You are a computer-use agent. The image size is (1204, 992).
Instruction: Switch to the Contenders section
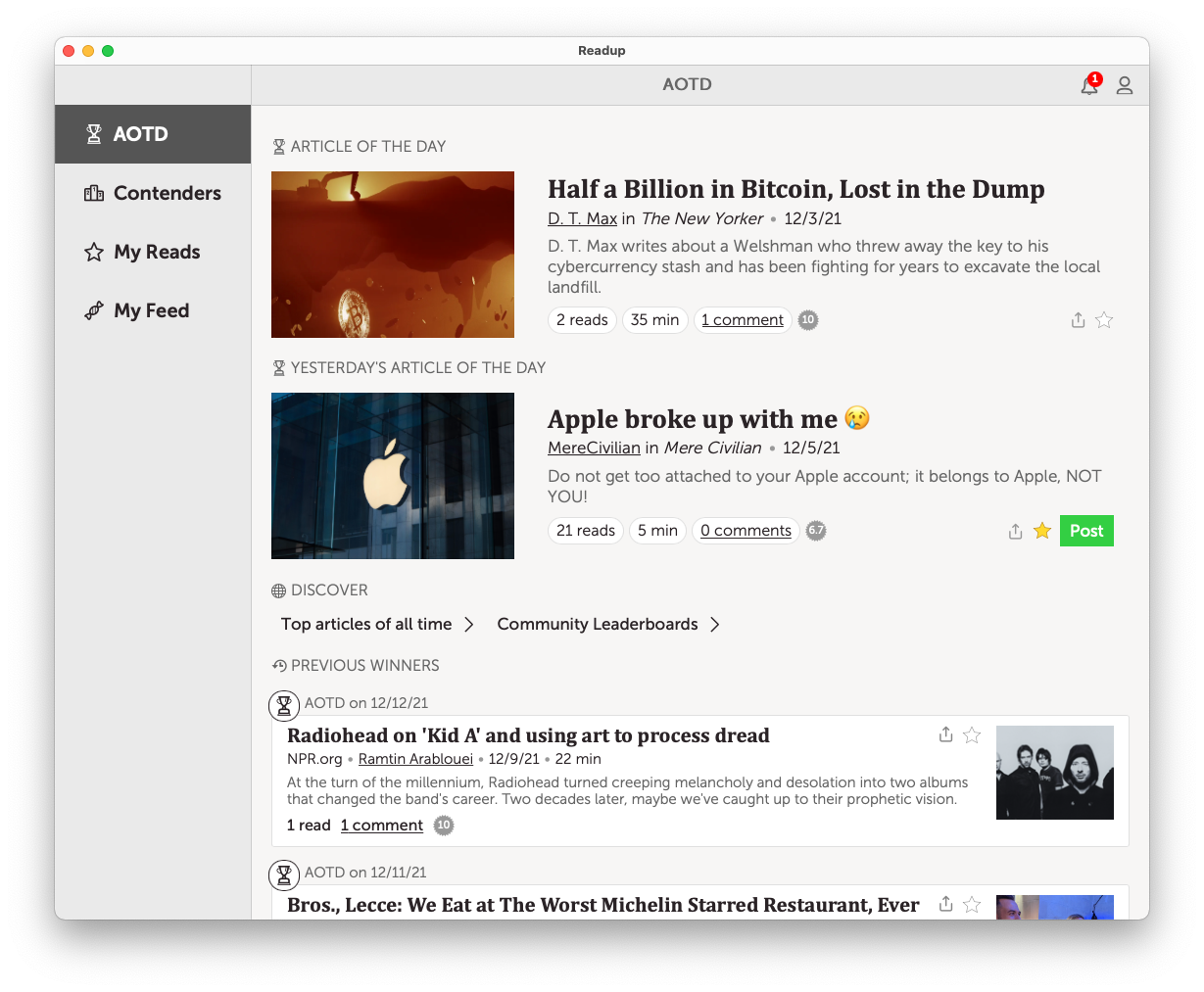(153, 193)
